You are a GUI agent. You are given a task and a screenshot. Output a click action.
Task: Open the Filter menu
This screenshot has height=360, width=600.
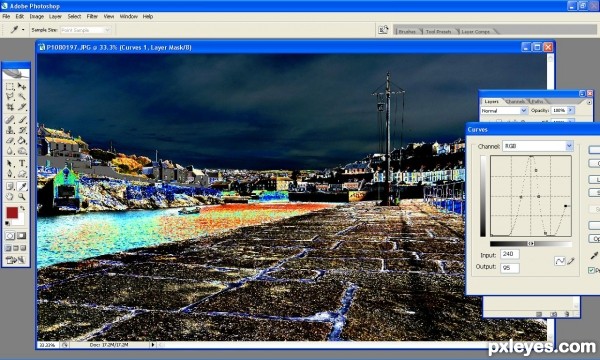pyautogui.click(x=92, y=16)
